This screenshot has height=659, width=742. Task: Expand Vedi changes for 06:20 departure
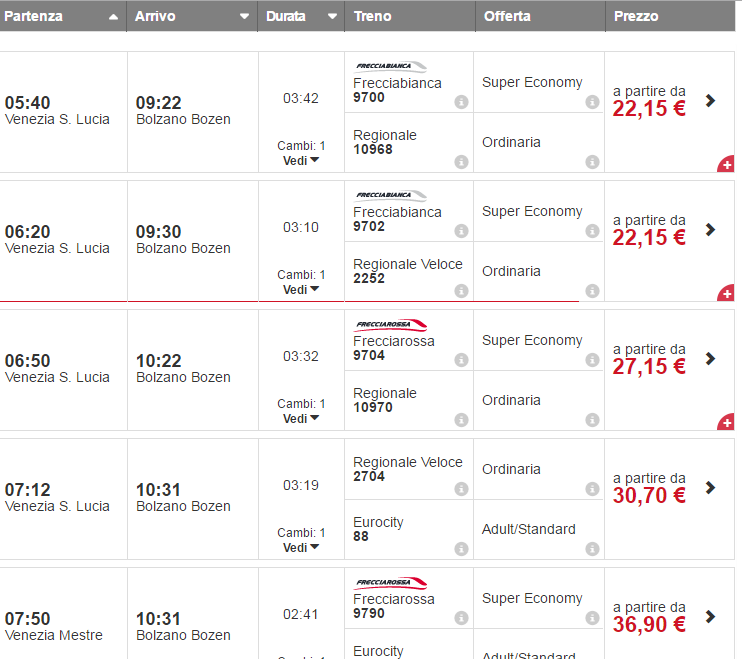pyautogui.click(x=301, y=289)
